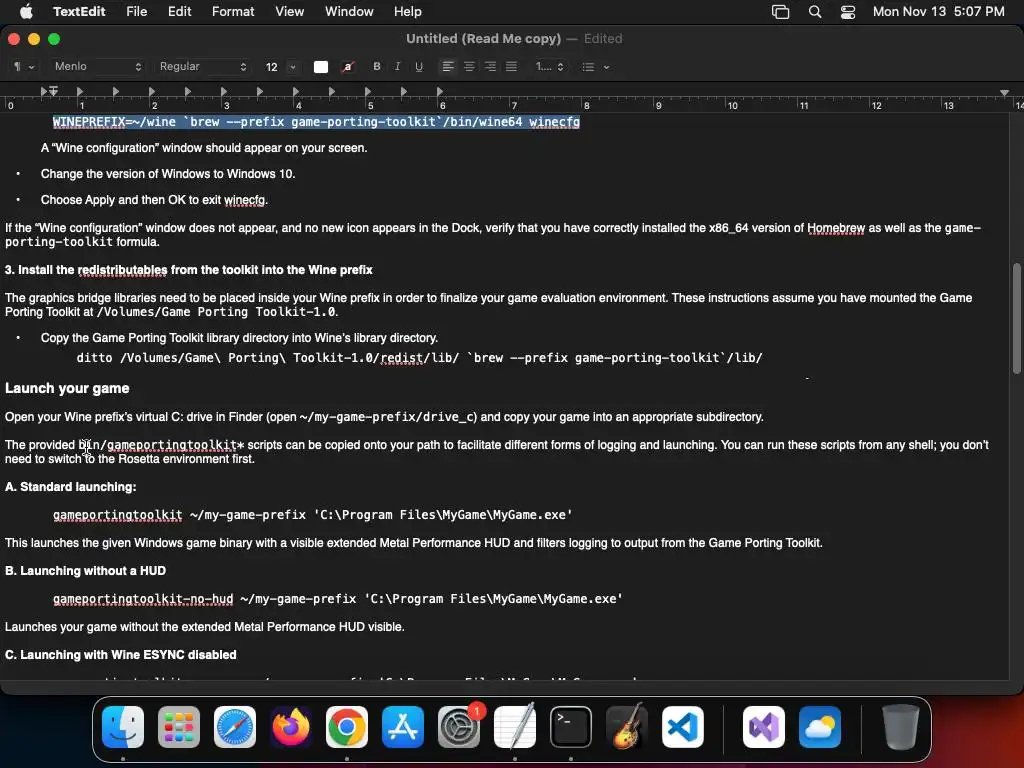Open the Regular typeface dropdown
The image size is (1024, 768).
(202, 67)
